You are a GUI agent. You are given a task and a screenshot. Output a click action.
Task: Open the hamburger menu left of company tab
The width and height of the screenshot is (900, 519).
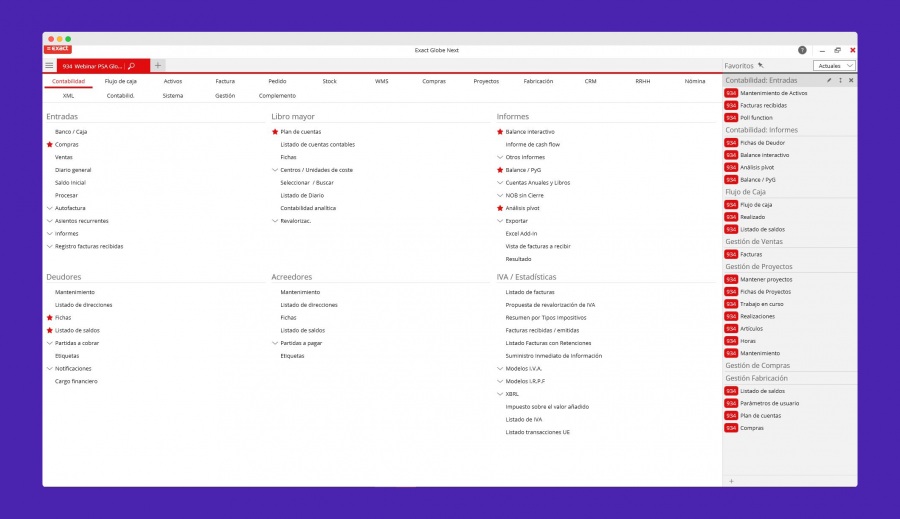point(49,65)
